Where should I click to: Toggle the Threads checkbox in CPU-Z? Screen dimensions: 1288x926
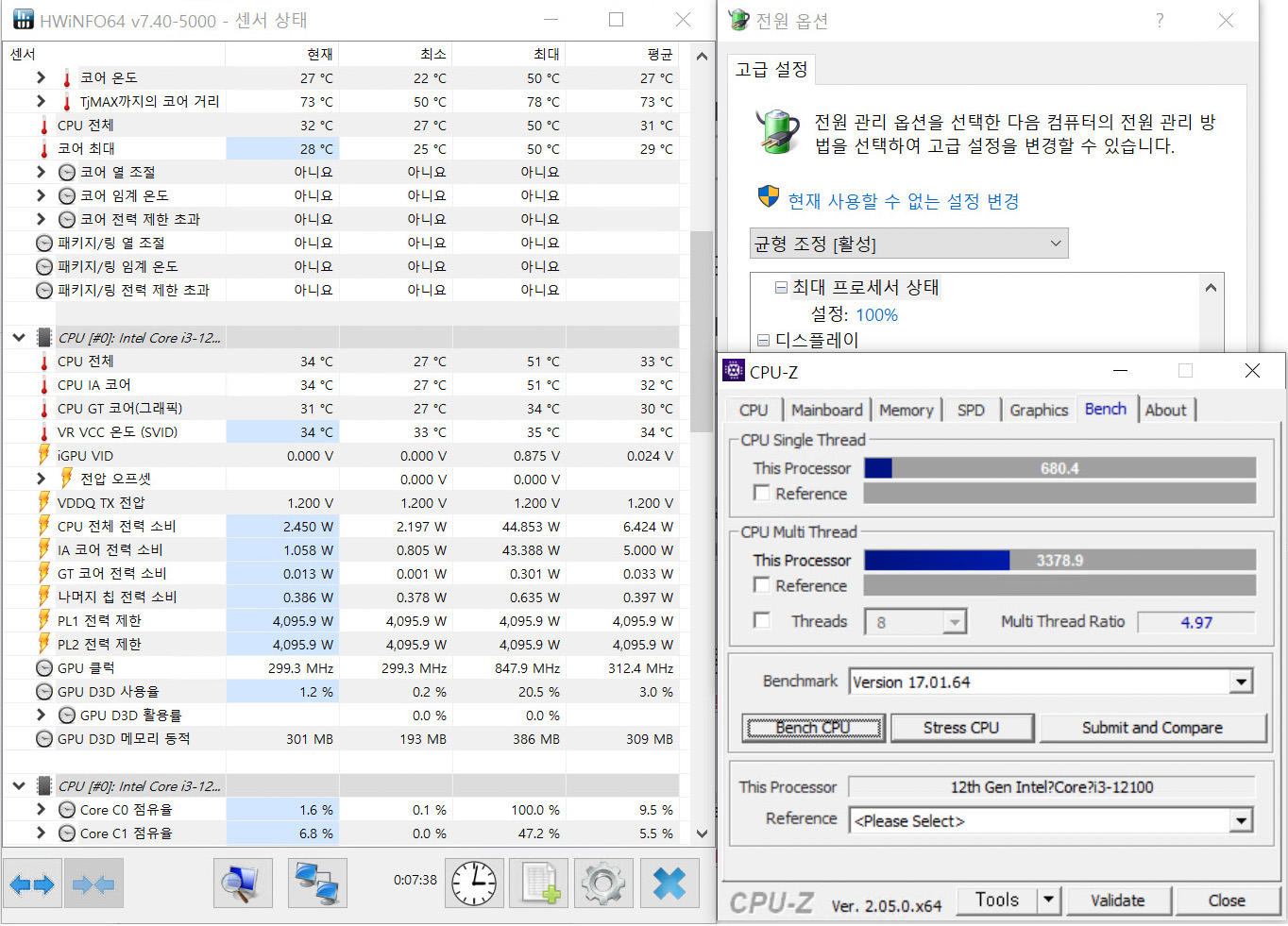point(762,620)
